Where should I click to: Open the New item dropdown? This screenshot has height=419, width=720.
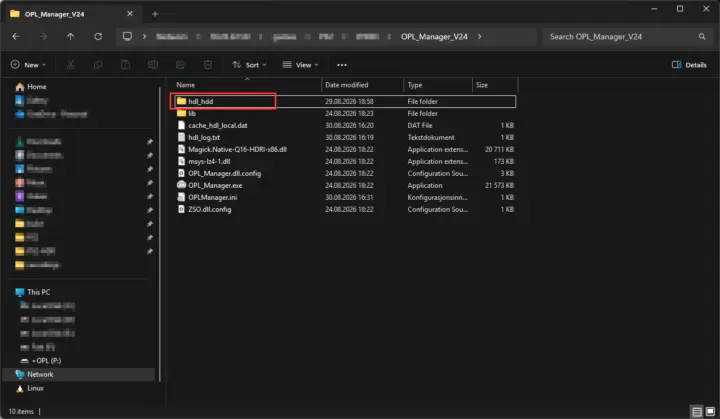[28, 65]
